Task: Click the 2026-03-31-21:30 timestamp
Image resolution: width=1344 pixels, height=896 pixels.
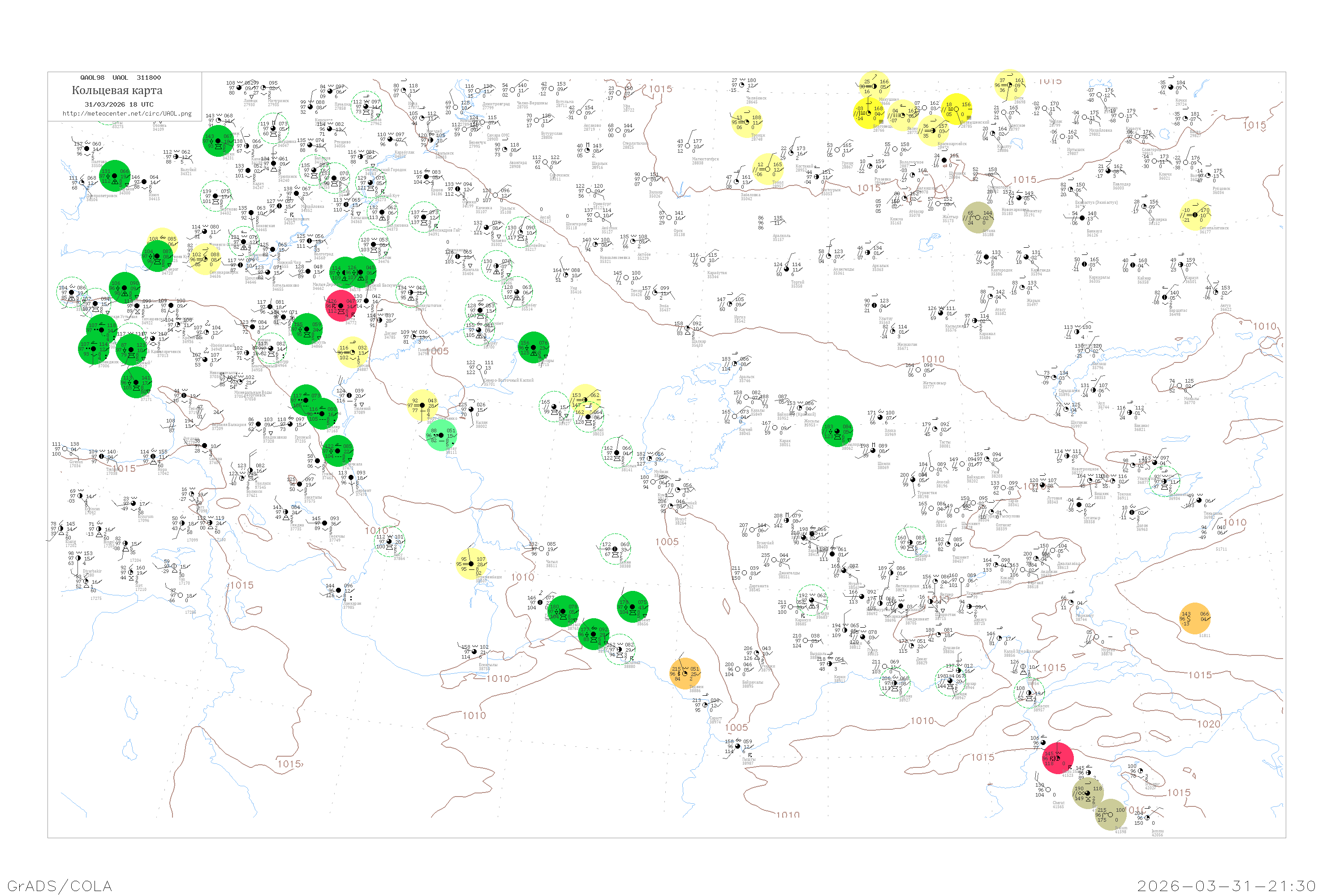Action: (x=1226, y=886)
